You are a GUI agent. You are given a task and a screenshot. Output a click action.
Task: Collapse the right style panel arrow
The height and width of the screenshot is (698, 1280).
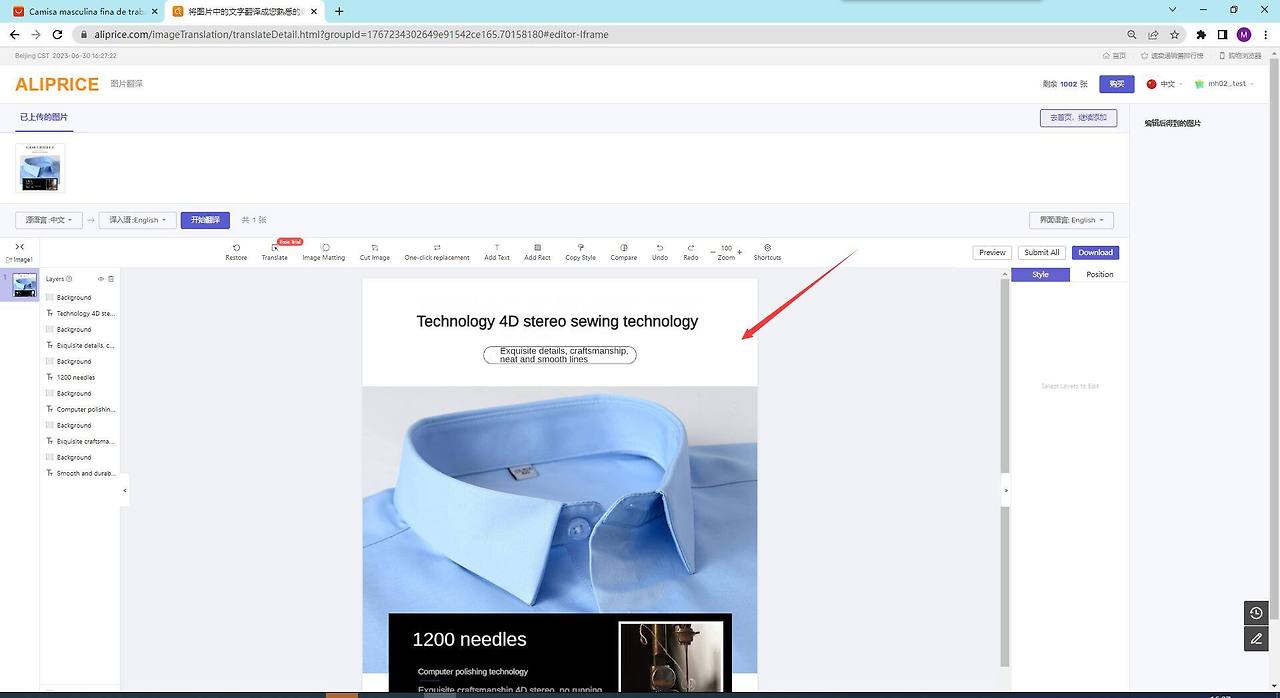1006,490
